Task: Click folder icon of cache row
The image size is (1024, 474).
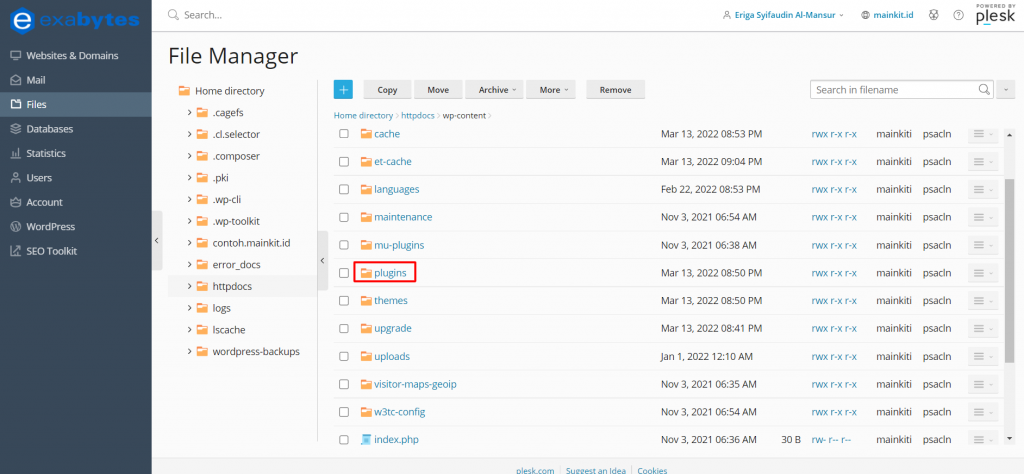Action: click(366, 134)
